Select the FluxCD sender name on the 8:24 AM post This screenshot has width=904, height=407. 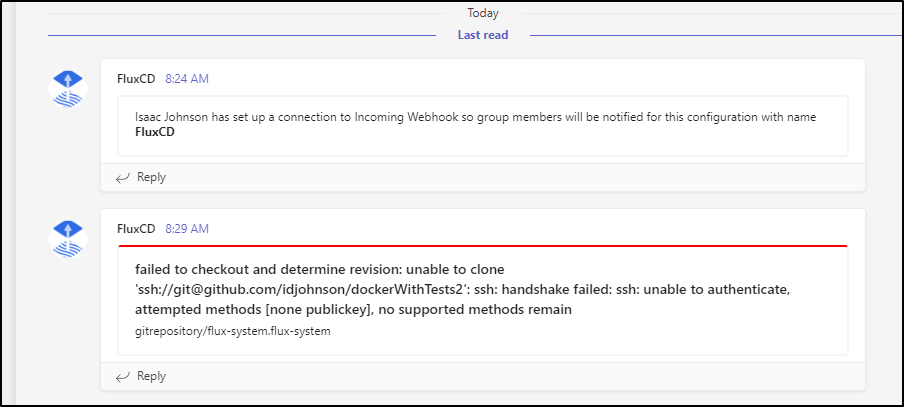(136, 79)
